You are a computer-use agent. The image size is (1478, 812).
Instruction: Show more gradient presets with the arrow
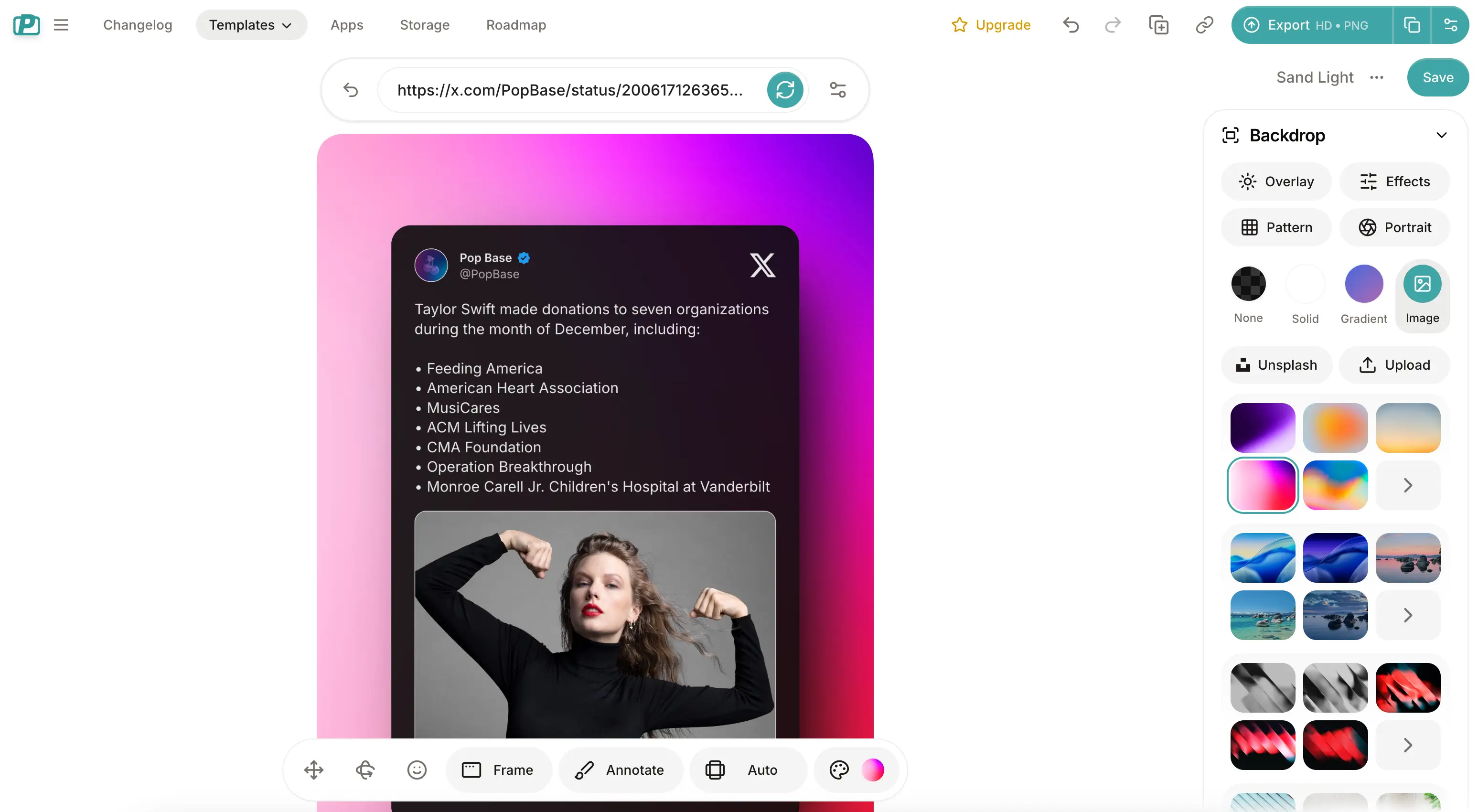point(1407,485)
